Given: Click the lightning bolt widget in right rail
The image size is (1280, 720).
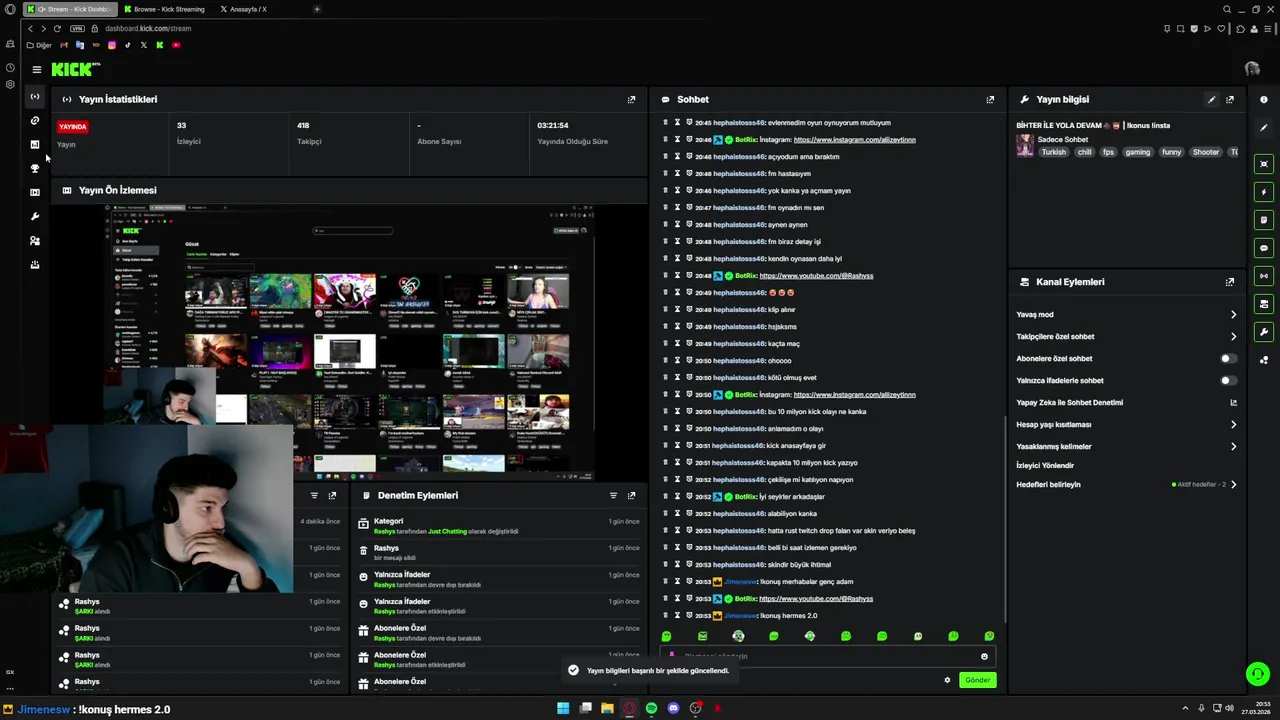Looking at the screenshot, I should (x=1264, y=192).
